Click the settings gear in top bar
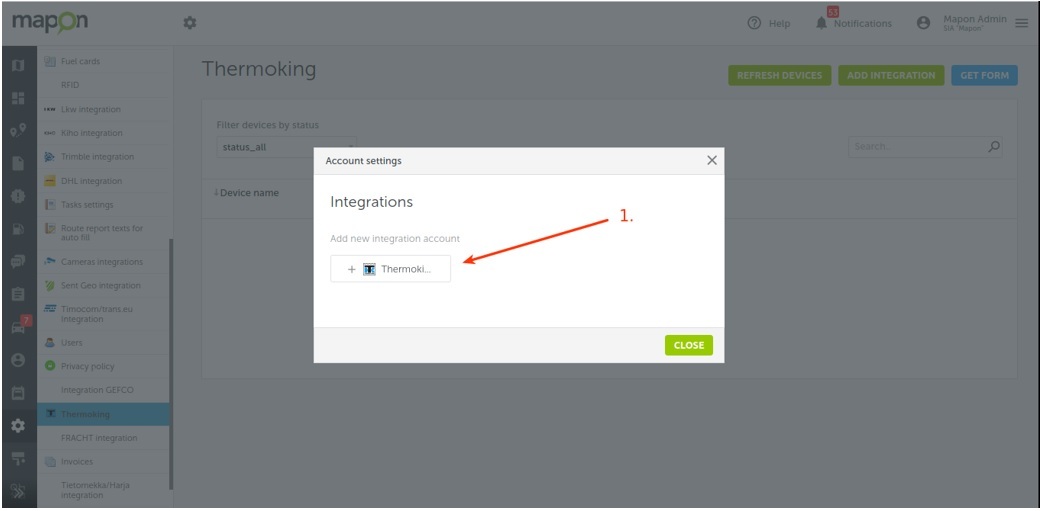Screen dimensions: 1044x511 (190, 23)
